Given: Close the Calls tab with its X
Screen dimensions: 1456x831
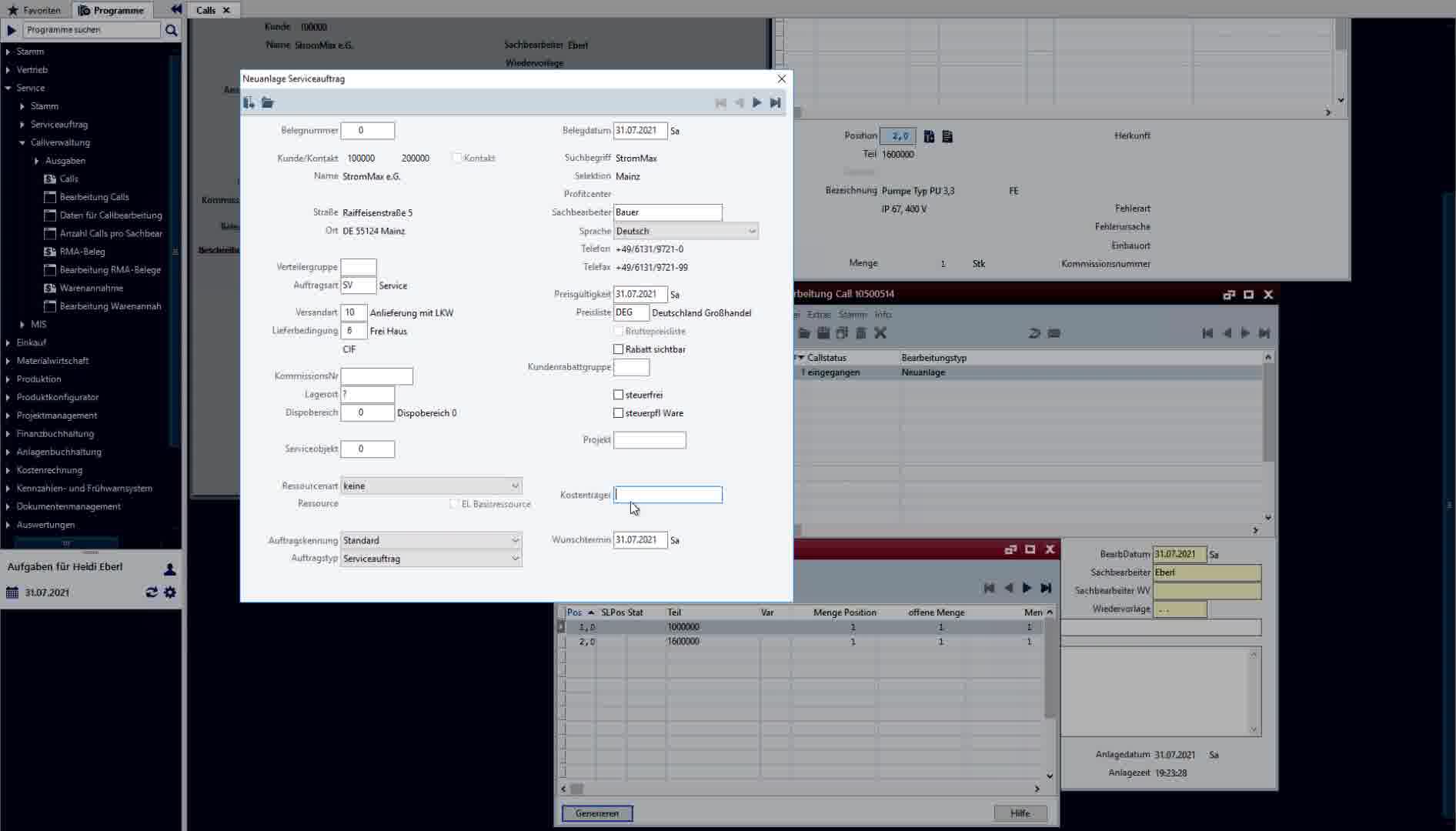Looking at the screenshot, I should point(226,10).
